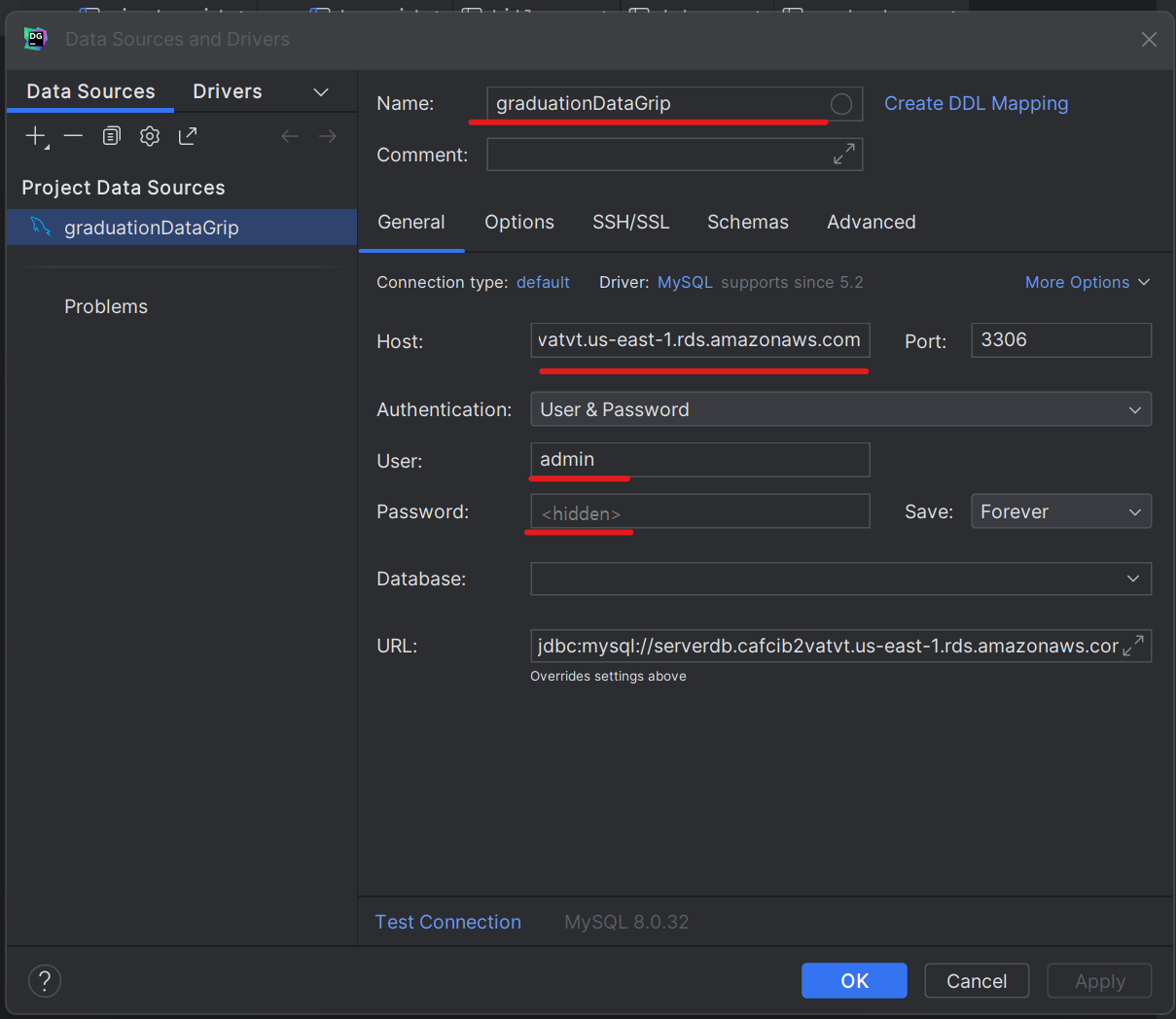Navigate back with left arrow icon
The image size is (1176, 1019).
tap(289, 136)
